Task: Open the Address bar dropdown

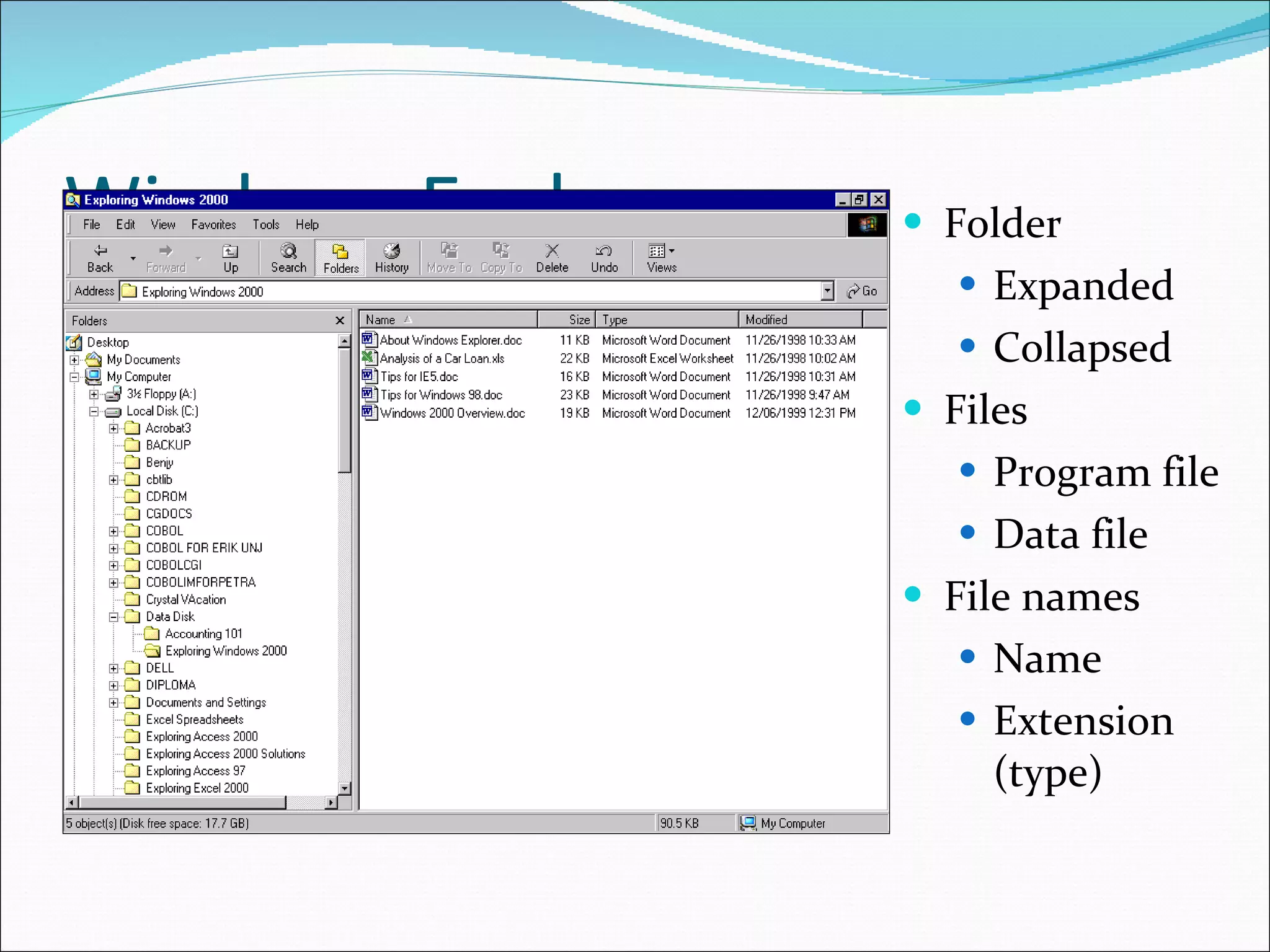Action: coord(827,291)
